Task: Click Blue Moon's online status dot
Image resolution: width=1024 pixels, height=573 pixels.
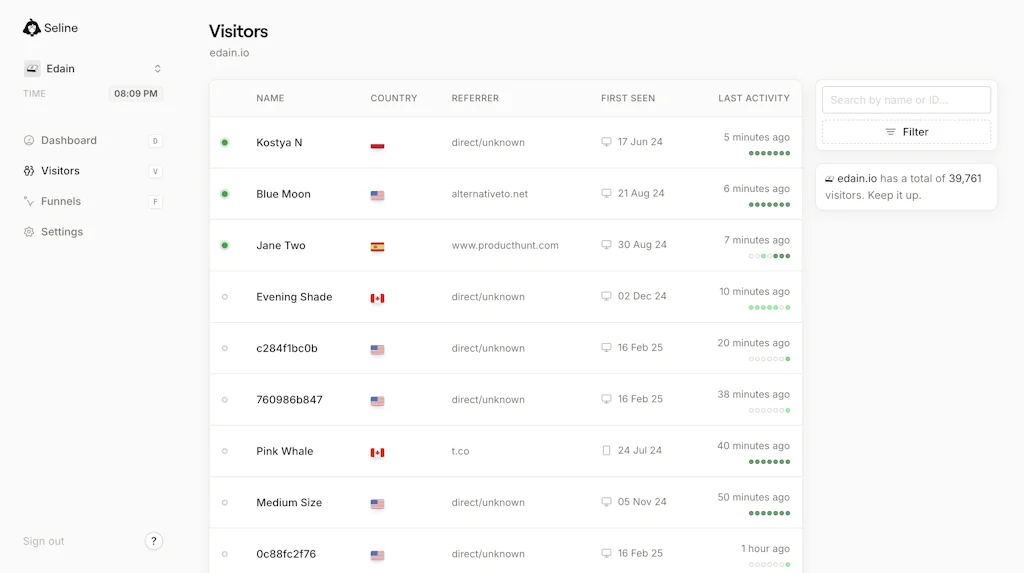Action: tap(225, 194)
